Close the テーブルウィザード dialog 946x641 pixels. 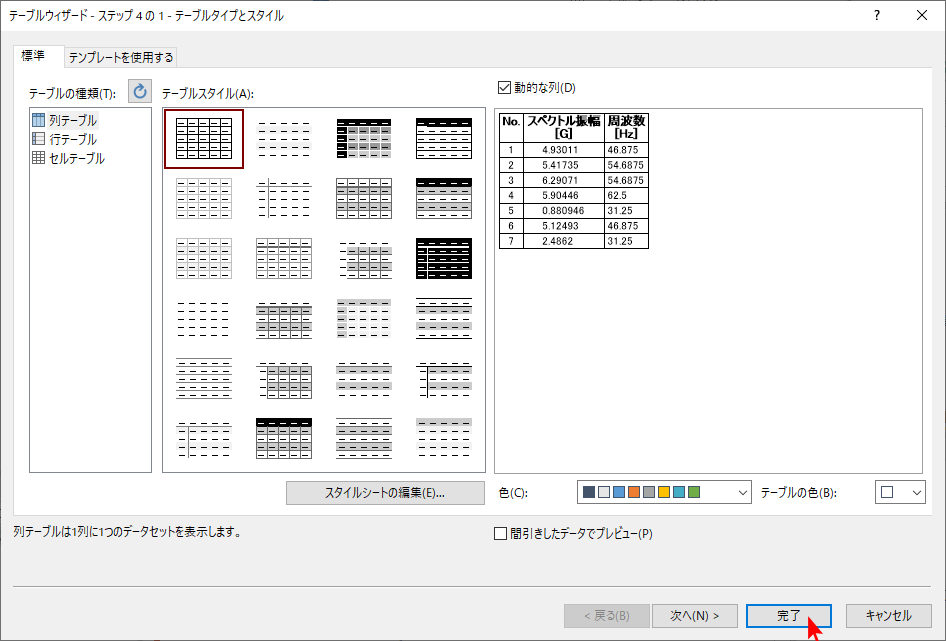(922, 16)
